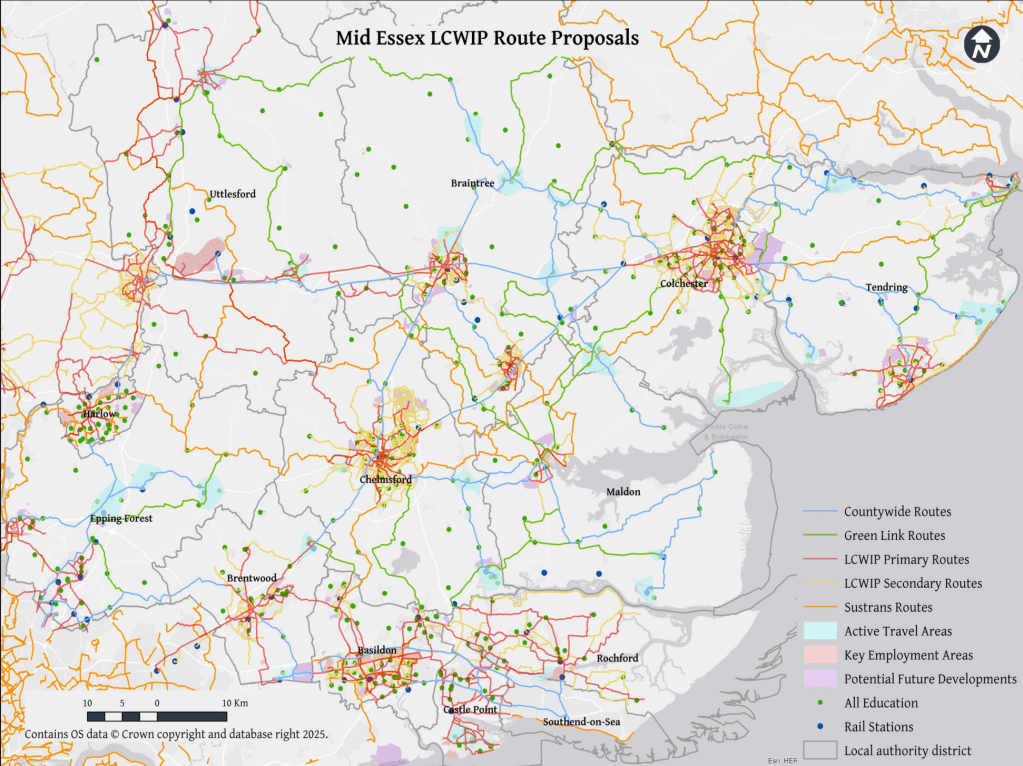The width and height of the screenshot is (1023, 766).
Task: Click the blue Rail Stations dot in legend
Action: (x=821, y=727)
